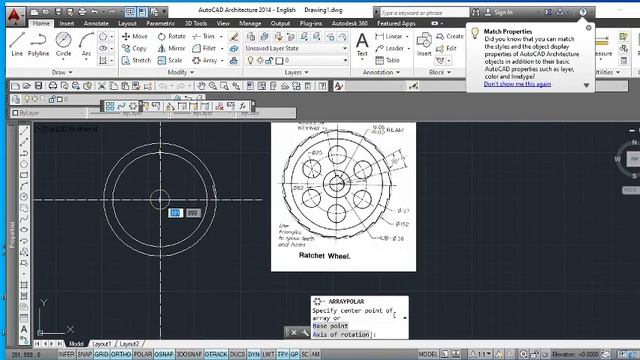Select the Polyline tool
This screenshot has height=360, width=640.
point(38,44)
